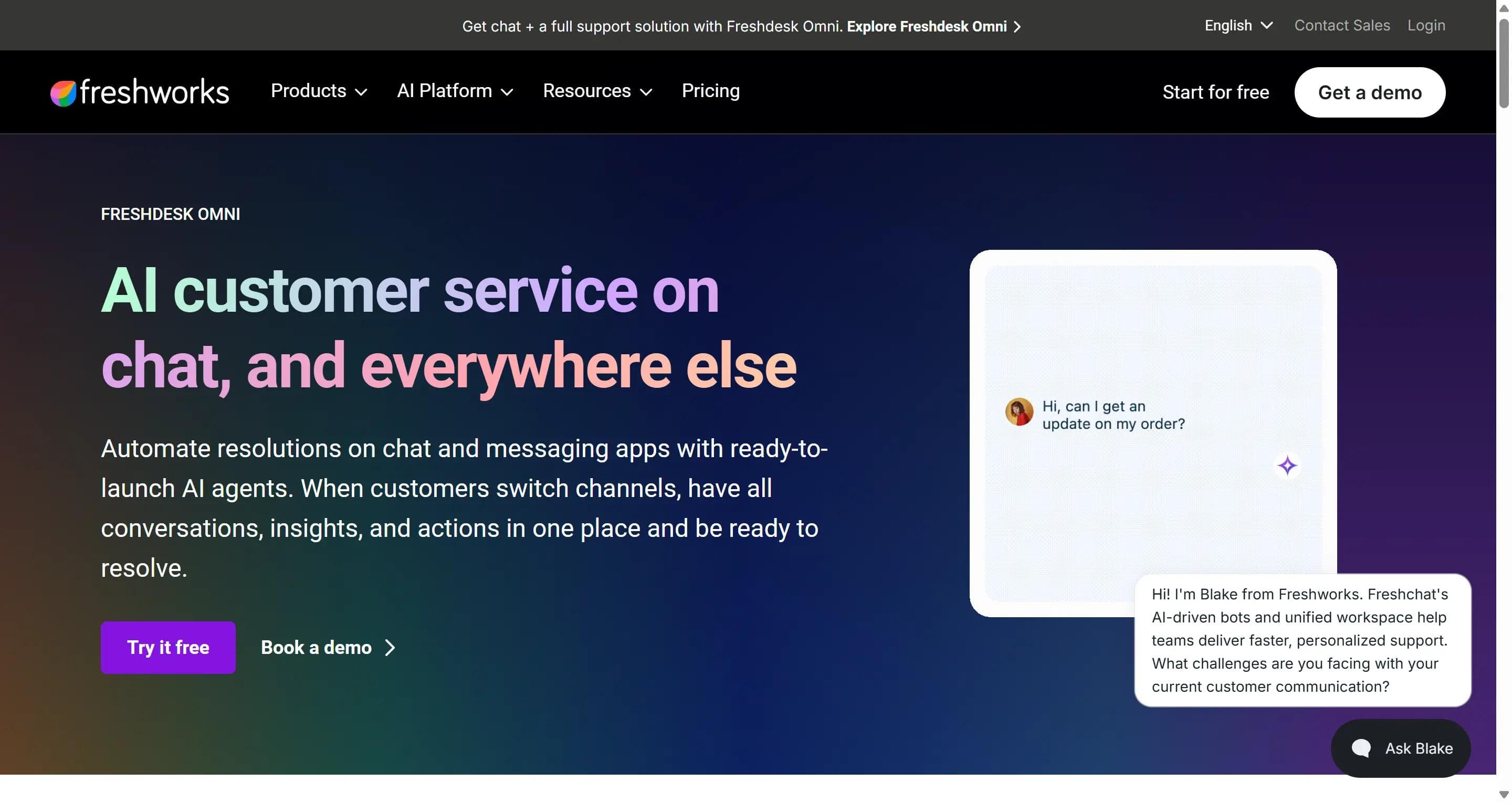Click the chat bubble icon in Ask Blake
The height and width of the screenshot is (803, 1512).
pos(1361,748)
